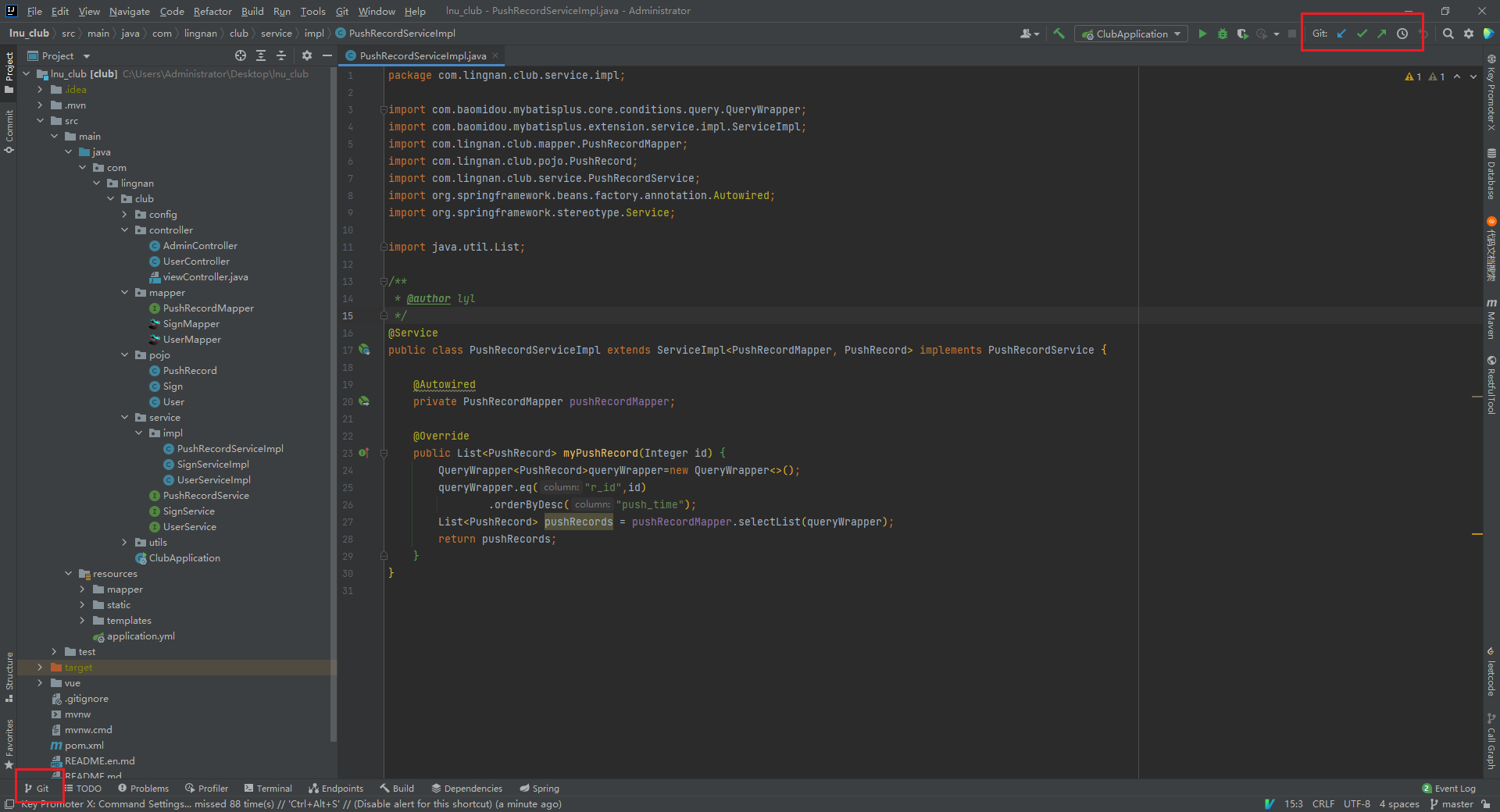Open the Git menu
Screen dimensions: 1500x812
pyautogui.click(x=342, y=11)
